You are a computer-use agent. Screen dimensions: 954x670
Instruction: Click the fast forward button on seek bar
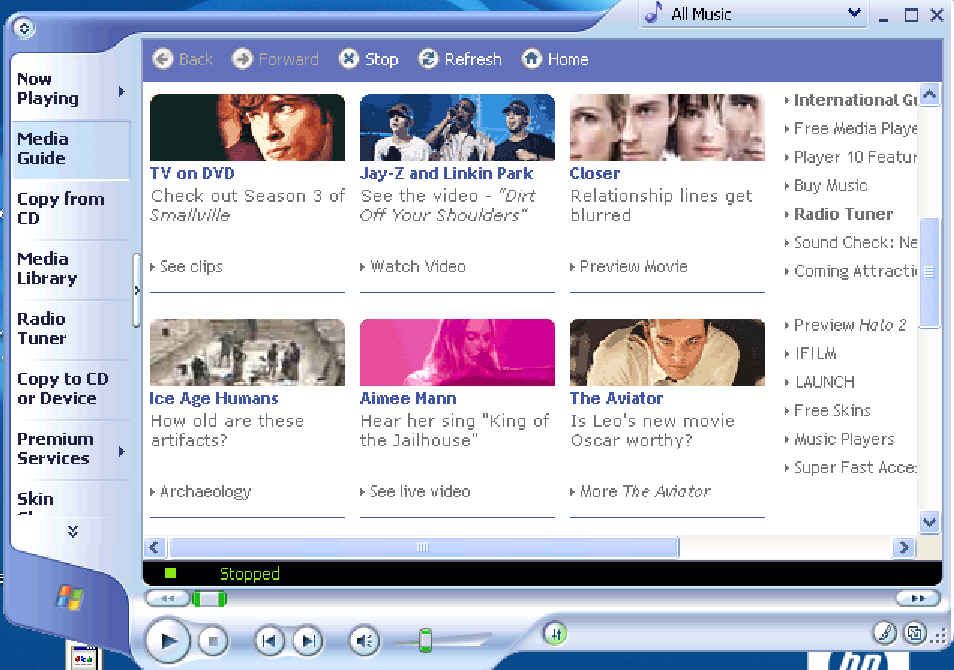pos(917,599)
